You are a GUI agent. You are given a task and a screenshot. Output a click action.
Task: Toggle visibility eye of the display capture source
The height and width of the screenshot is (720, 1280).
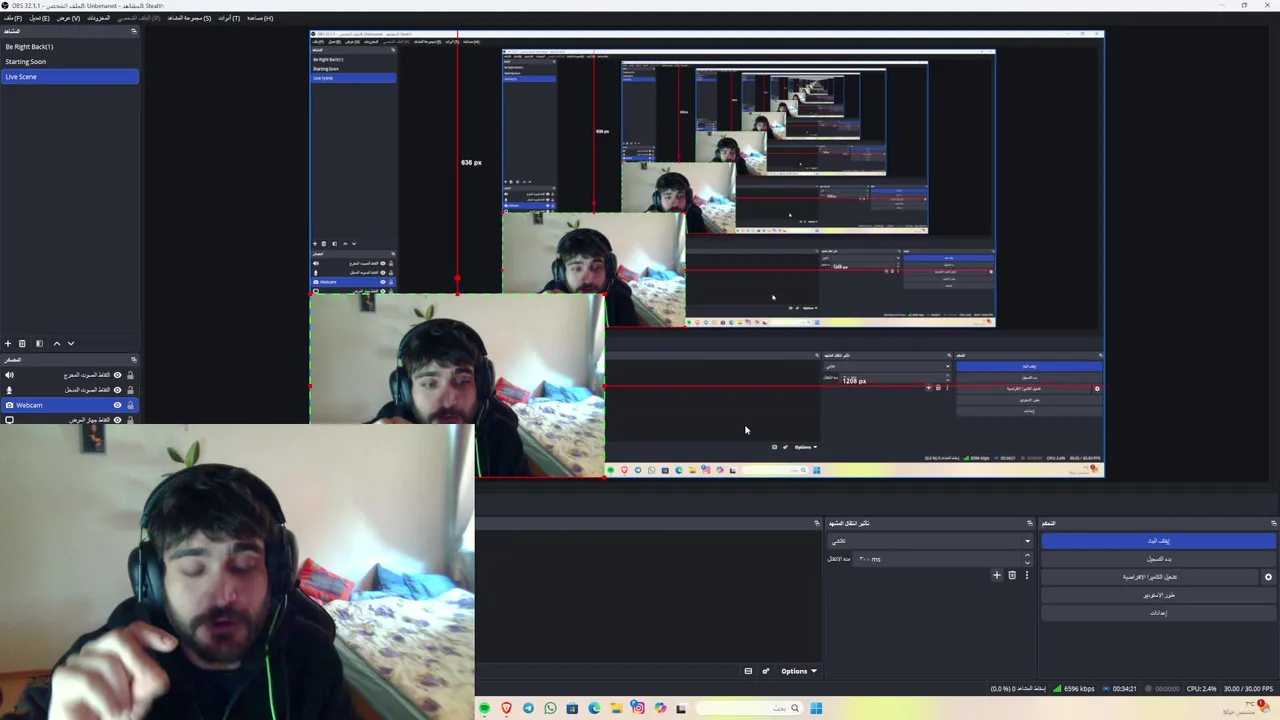pyautogui.click(x=117, y=420)
